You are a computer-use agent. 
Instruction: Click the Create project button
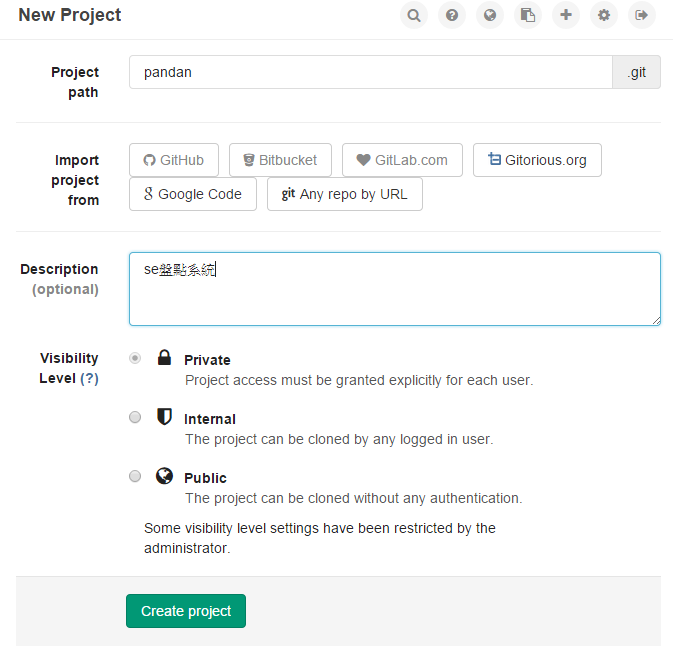click(186, 611)
